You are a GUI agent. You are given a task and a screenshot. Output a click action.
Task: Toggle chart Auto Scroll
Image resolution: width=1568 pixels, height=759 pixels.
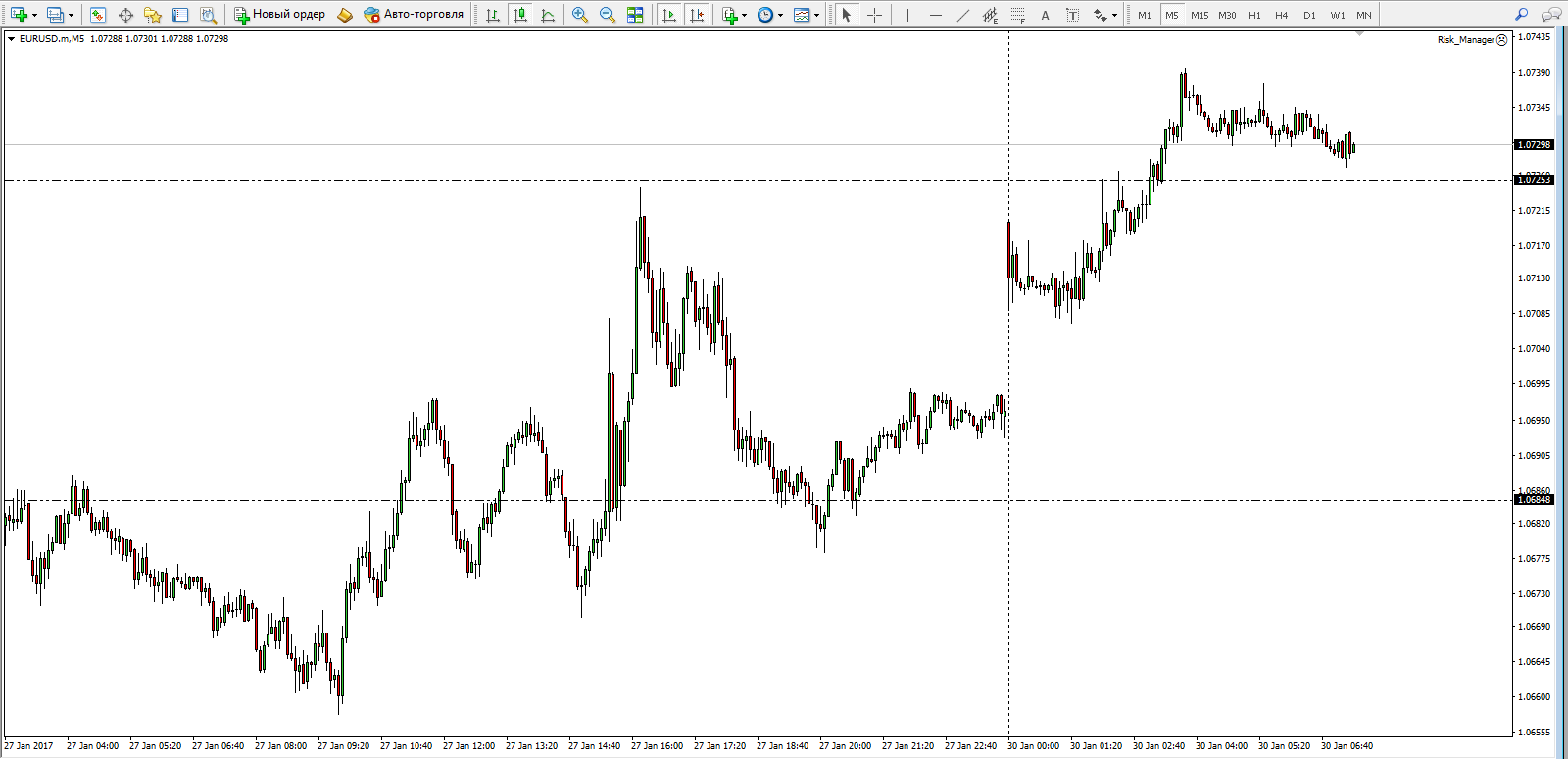click(669, 15)
